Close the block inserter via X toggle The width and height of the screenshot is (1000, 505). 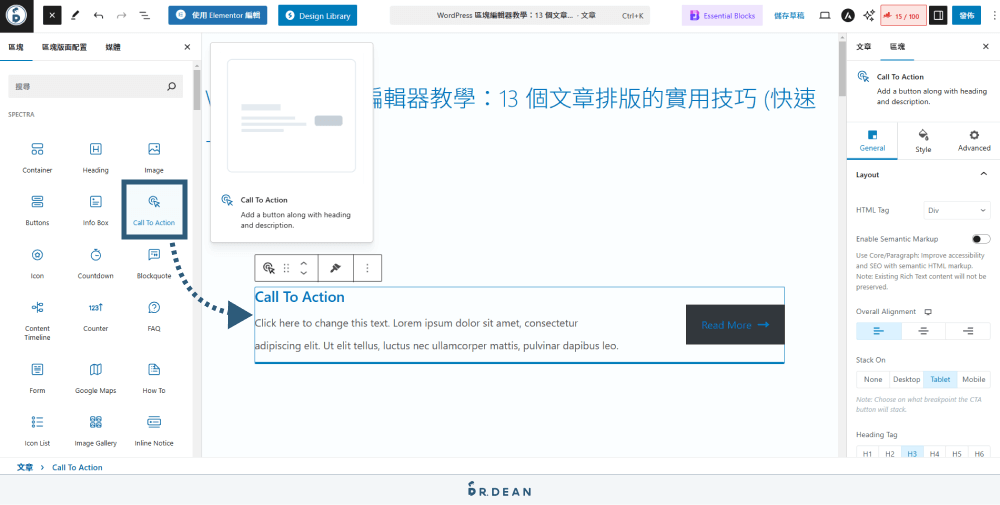click(x=52, y=15)
